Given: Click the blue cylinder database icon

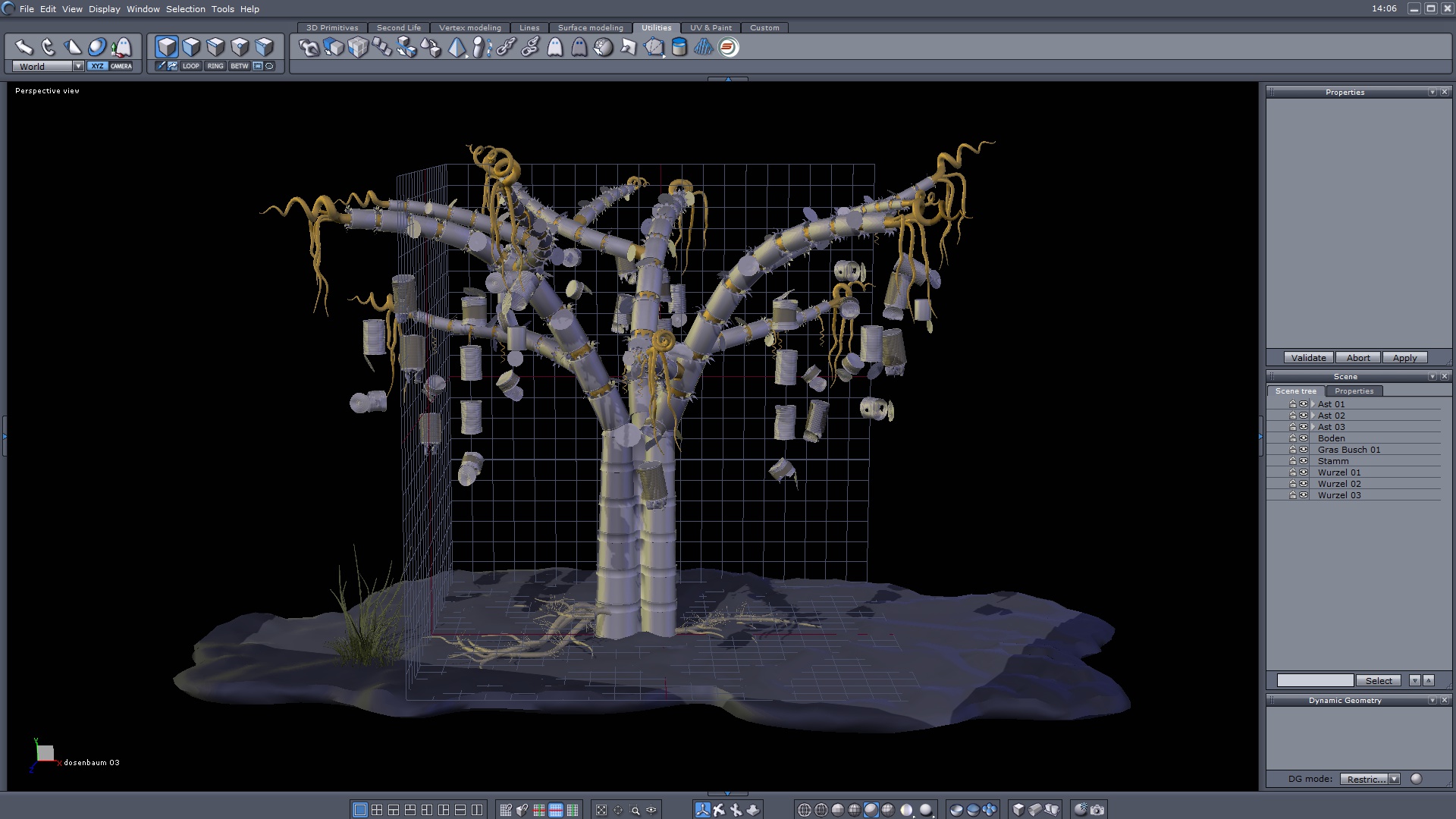Looking at the screenshot, I should pos(679,48).
